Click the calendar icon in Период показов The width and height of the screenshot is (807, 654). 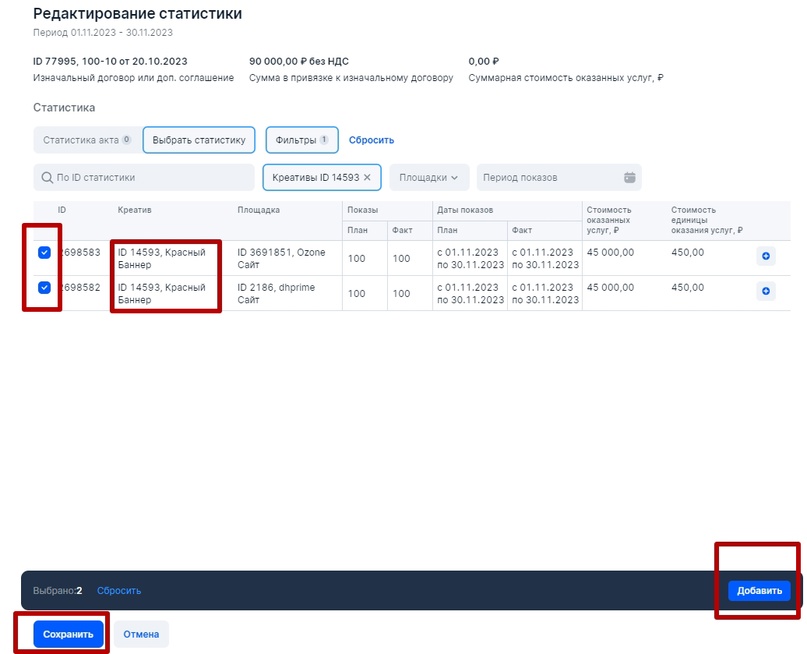[x=629, y=178]
